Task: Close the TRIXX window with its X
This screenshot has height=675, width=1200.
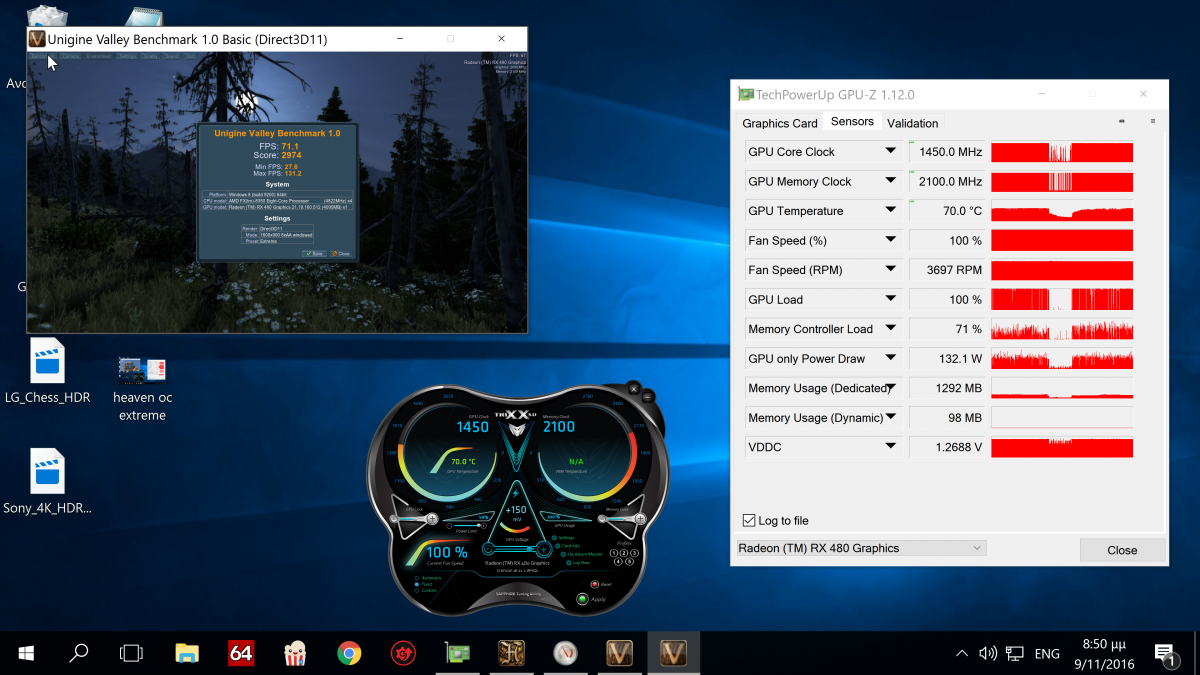Action: pos(634,389)
